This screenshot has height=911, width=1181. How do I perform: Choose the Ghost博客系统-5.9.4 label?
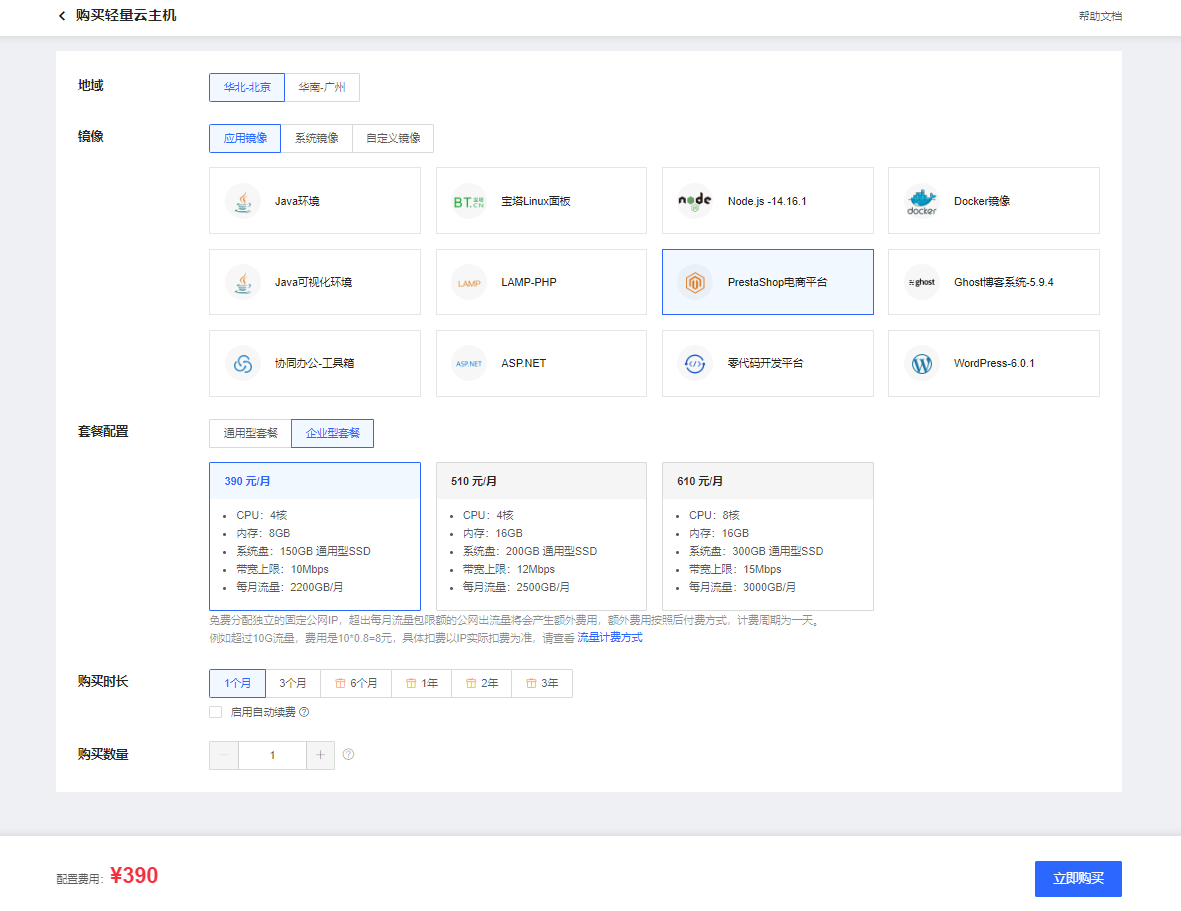pos(1003,282)
